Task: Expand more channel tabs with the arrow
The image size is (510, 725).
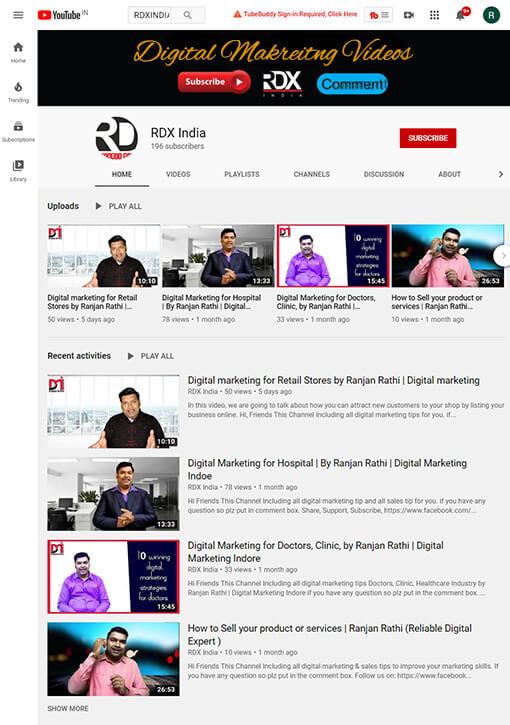Action: point(500,174)
